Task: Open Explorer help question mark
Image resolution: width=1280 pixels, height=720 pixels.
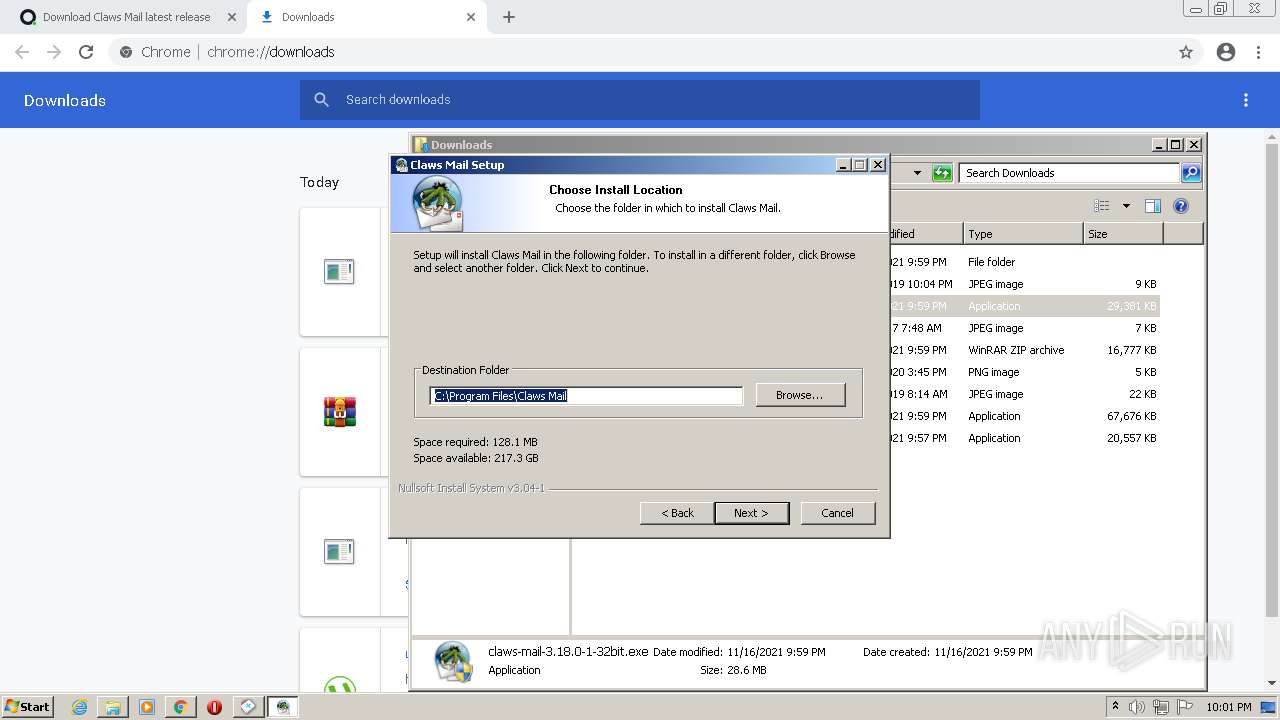Action: click(1181, 206)
